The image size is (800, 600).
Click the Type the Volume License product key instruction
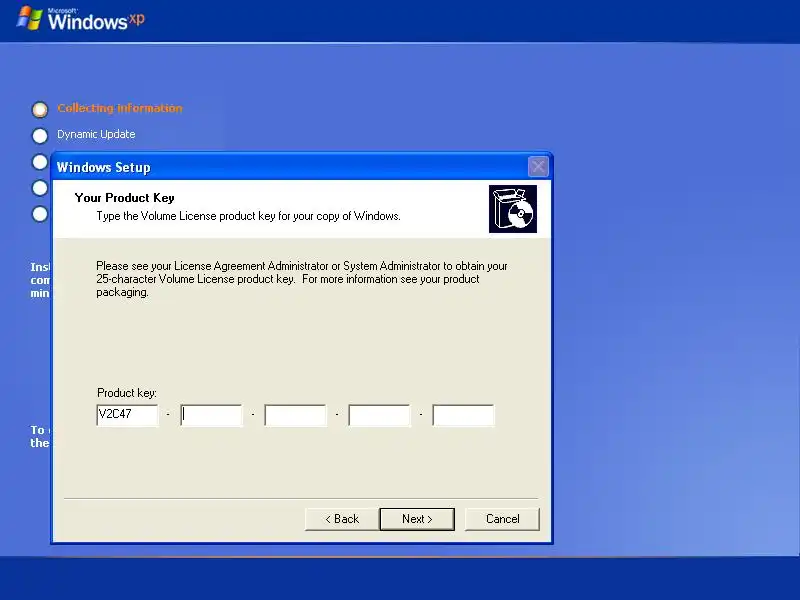[248, 216]
